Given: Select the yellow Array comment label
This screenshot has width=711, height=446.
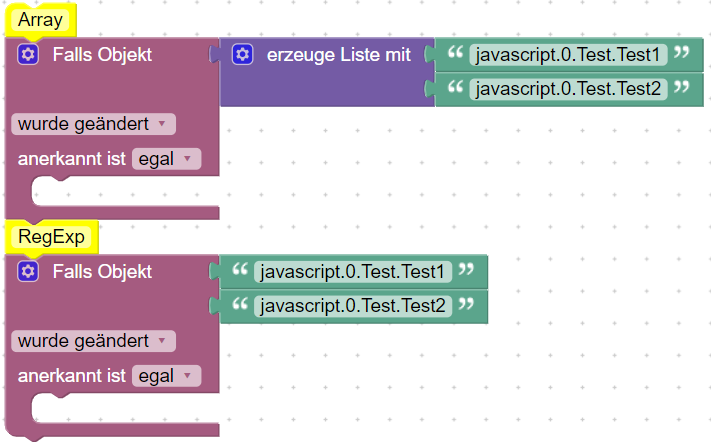Looking at the screenshot, I should 42,20.
